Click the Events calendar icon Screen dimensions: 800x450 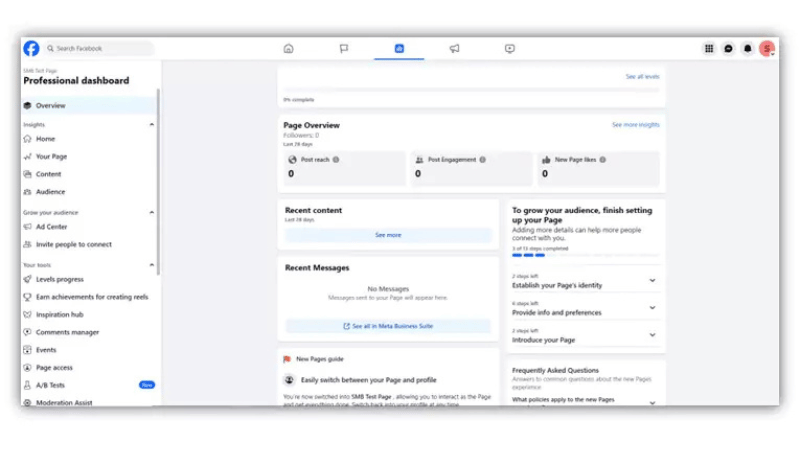[28, 349]
